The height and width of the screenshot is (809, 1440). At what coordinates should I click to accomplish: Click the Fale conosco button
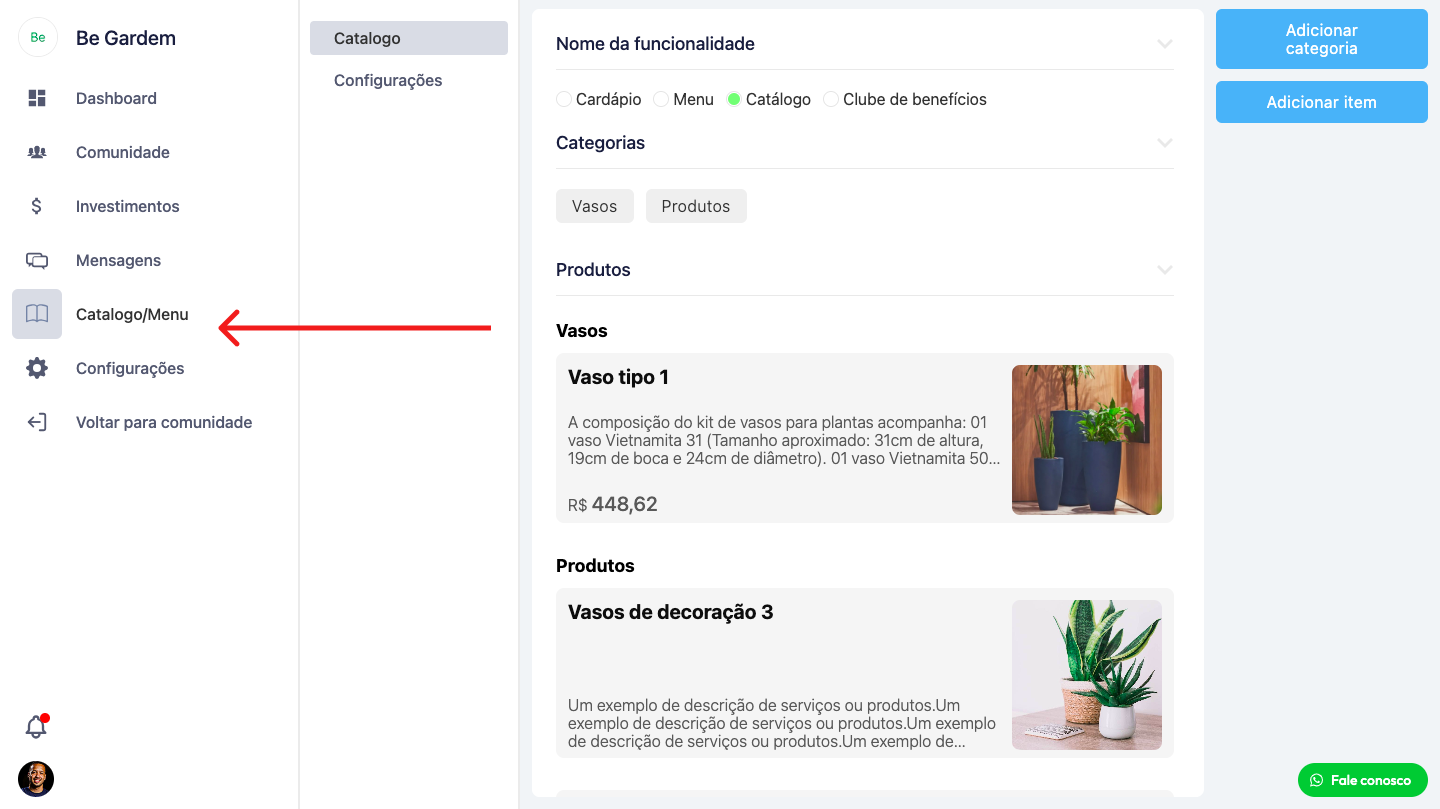(x=1363, y=780)
